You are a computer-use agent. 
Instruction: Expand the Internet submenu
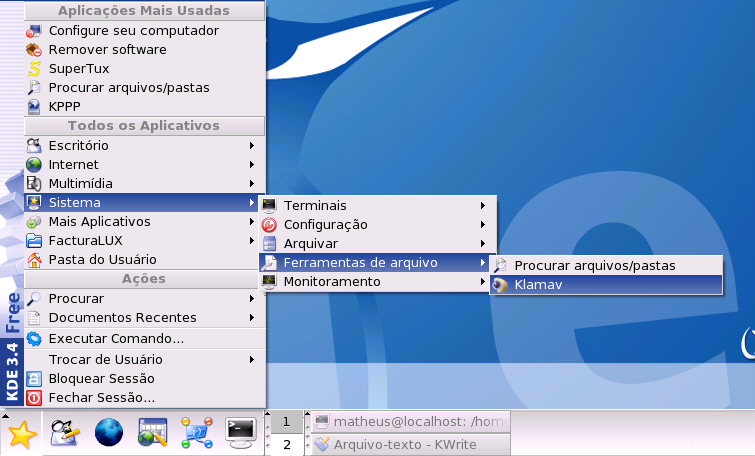click(x=74, y=165)
